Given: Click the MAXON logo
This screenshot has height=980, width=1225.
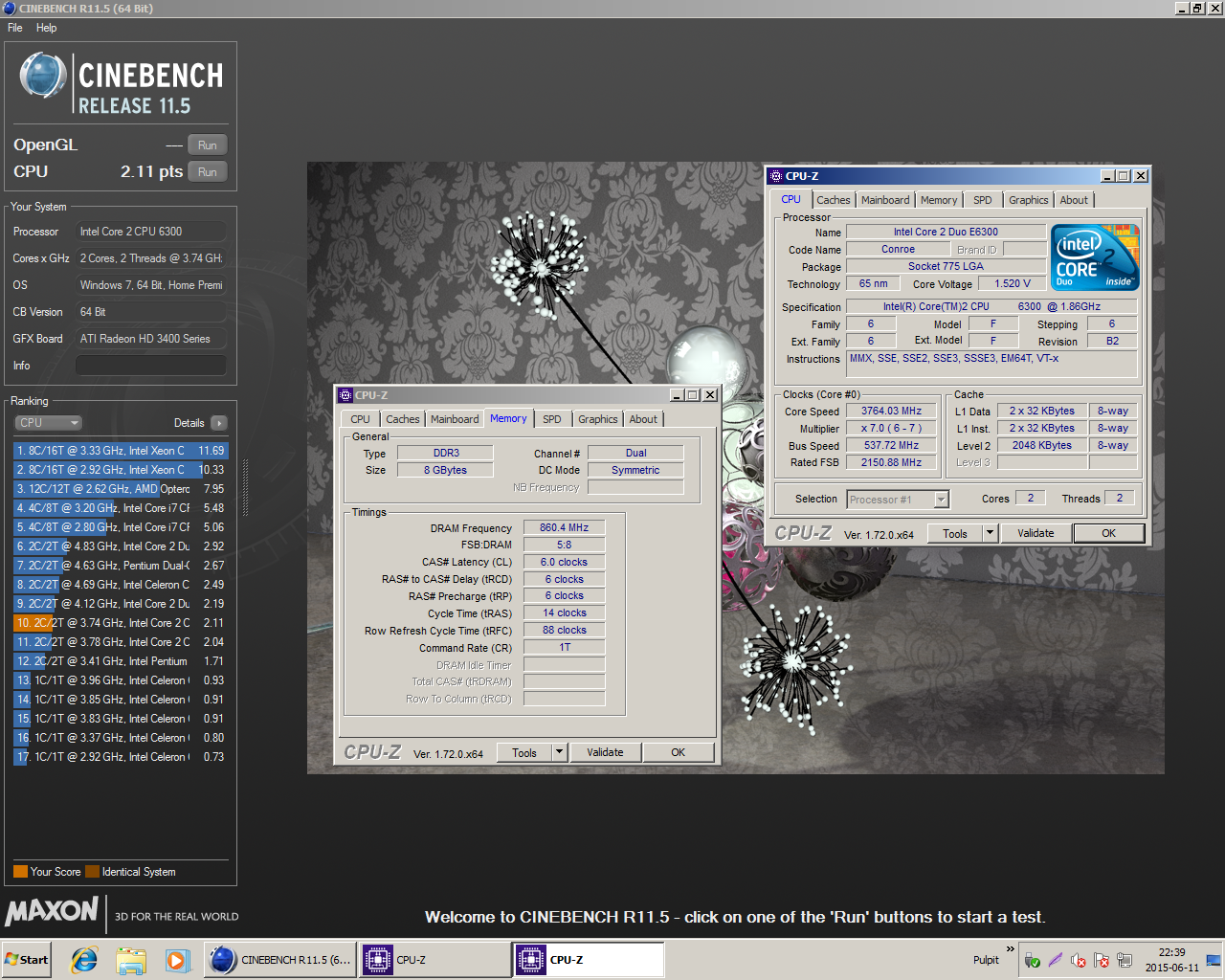Looking at the screenshot, I should [x=52, y=912].
